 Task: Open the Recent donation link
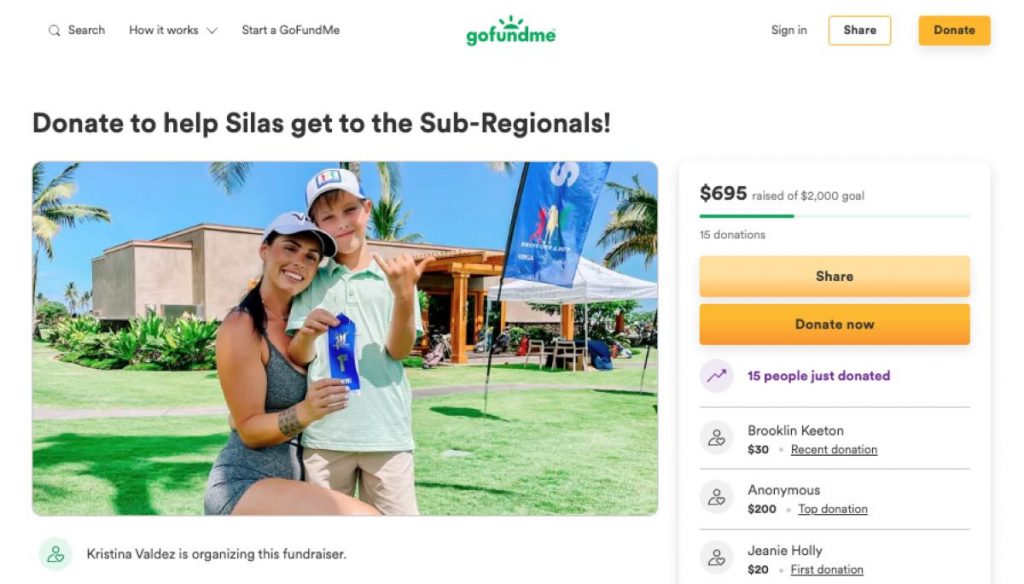coord(834,449)
